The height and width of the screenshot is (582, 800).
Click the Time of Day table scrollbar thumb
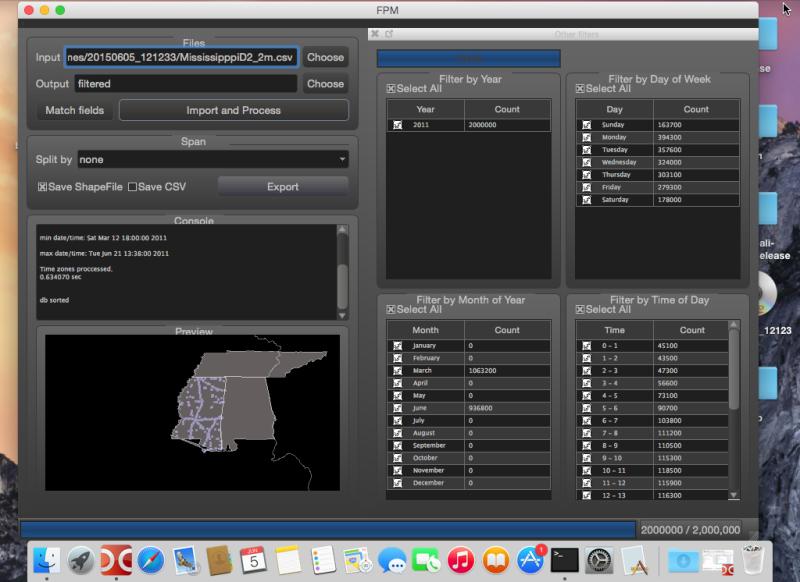[x=734, y=370]
